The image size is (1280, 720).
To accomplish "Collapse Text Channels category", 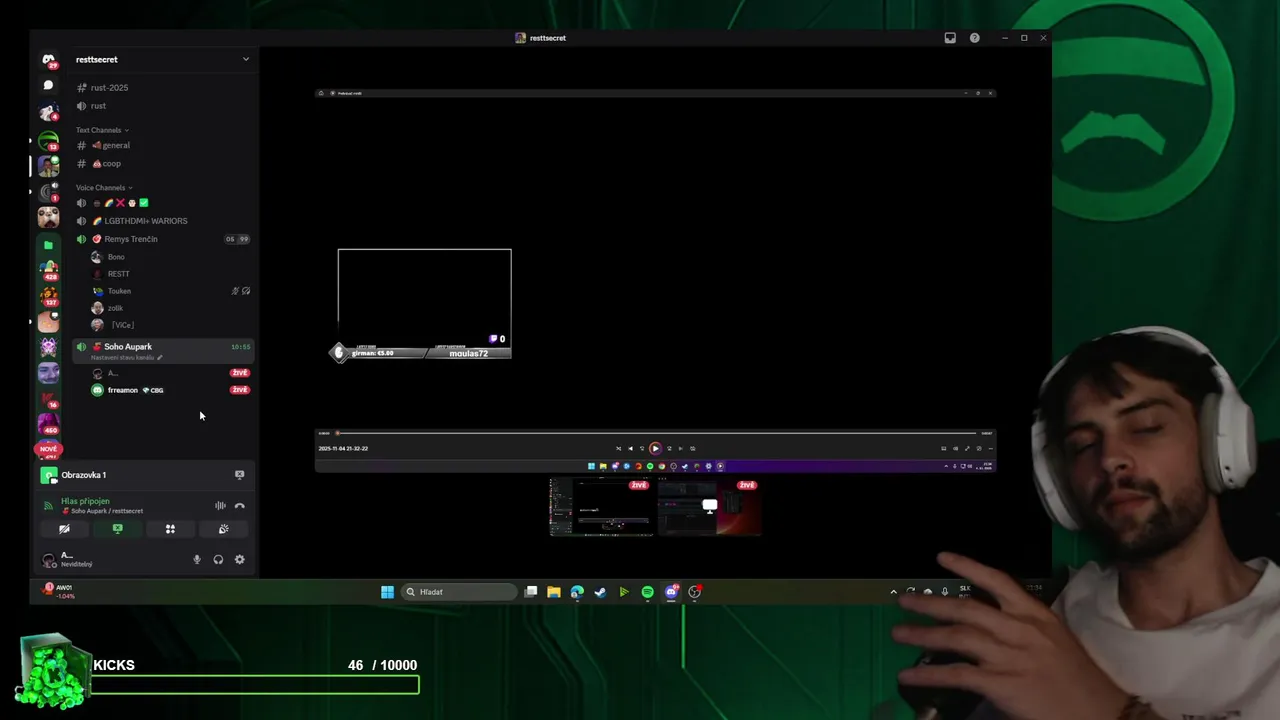I will click(x=102, y=130).
